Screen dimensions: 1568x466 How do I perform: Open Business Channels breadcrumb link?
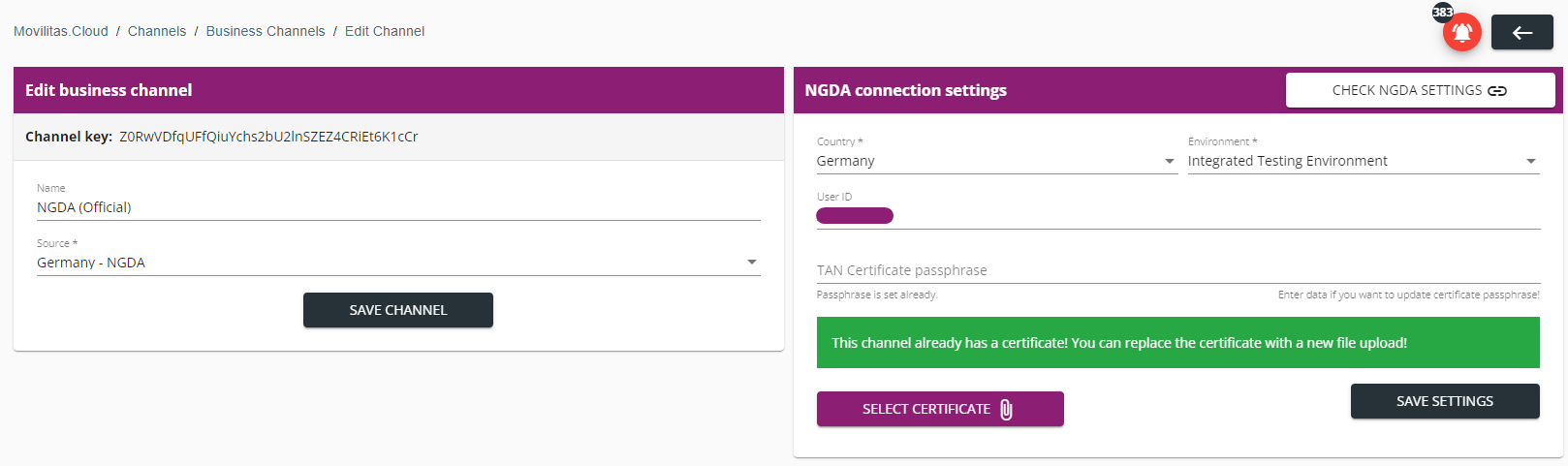pos(266,31)
